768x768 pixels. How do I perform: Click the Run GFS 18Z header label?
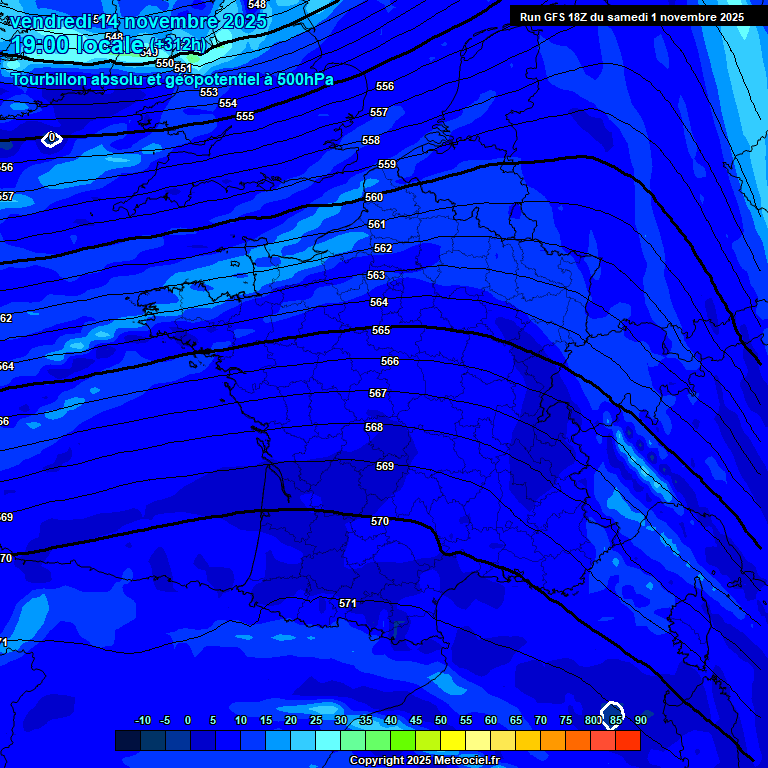[x=631, y=17]
